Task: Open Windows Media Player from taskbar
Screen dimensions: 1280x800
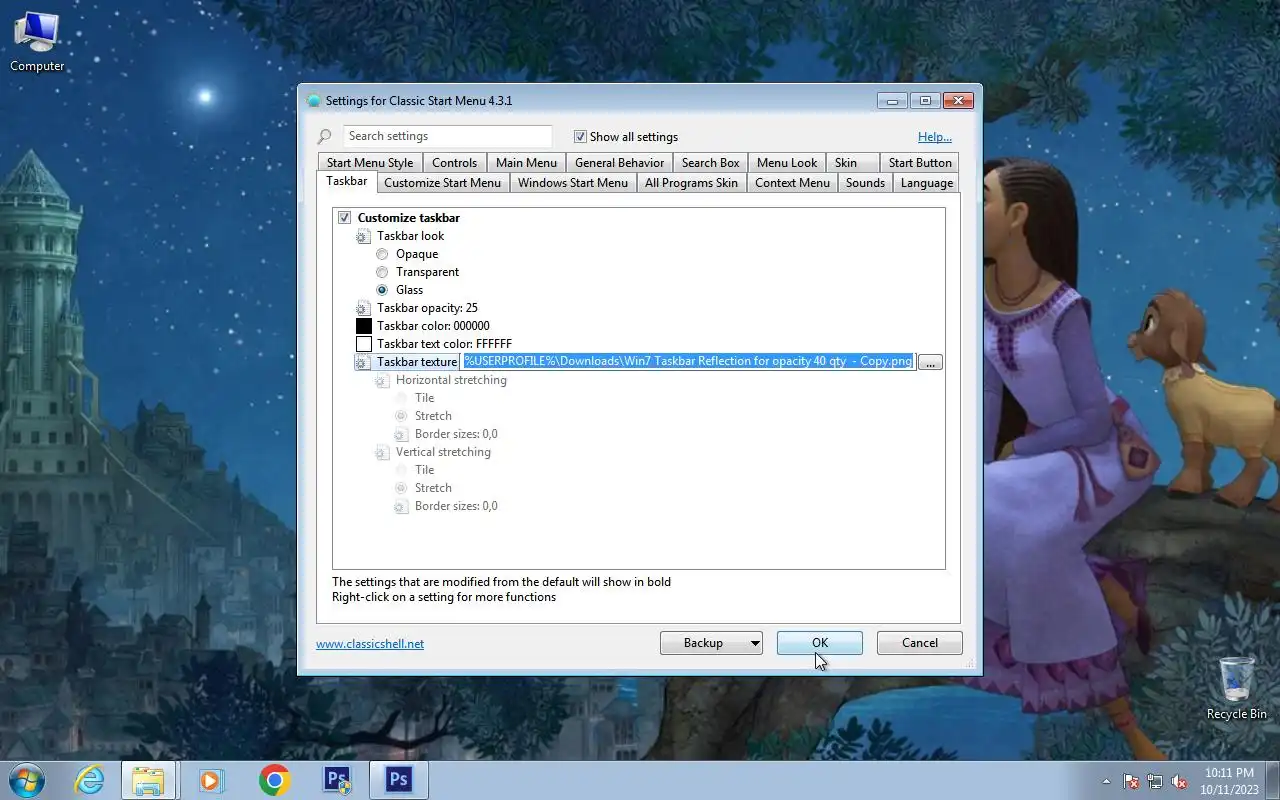Action: pos(211,780)
